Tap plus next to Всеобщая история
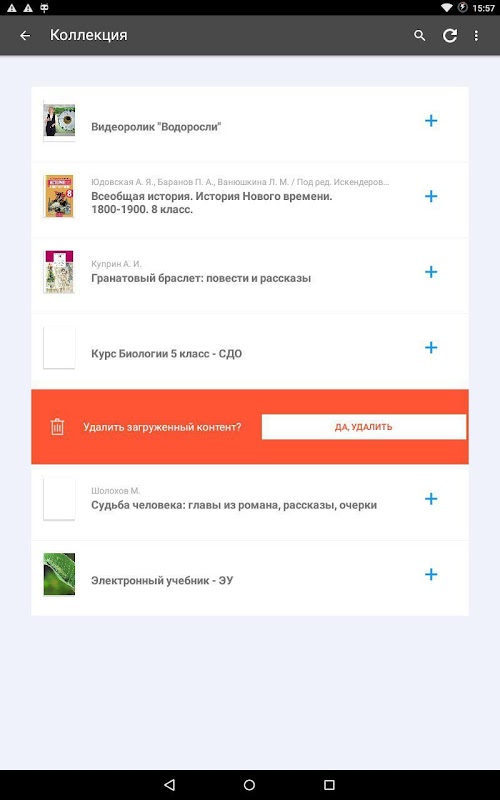The width and height of the screenshot is (500, 800). point(431,196)
